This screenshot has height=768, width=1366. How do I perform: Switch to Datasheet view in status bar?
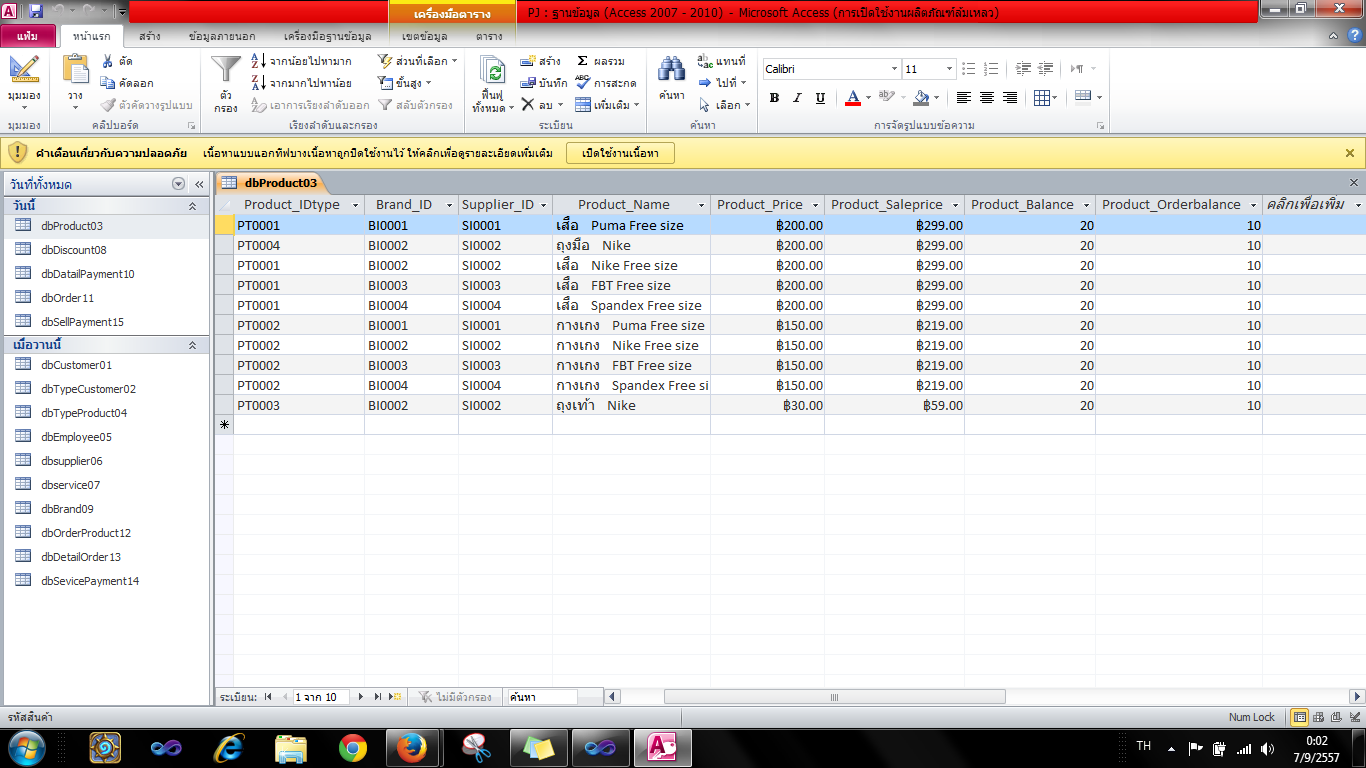[1299, 717]
